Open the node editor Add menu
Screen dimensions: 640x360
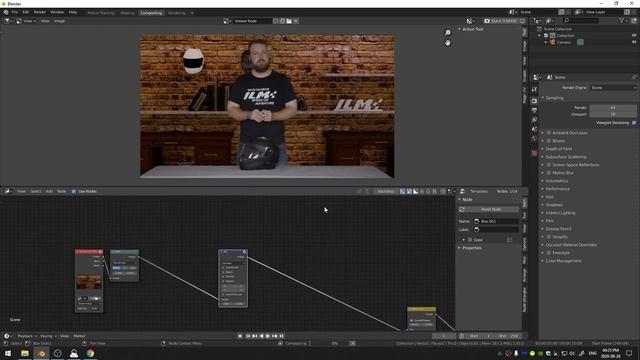click(x=49, y=191)
